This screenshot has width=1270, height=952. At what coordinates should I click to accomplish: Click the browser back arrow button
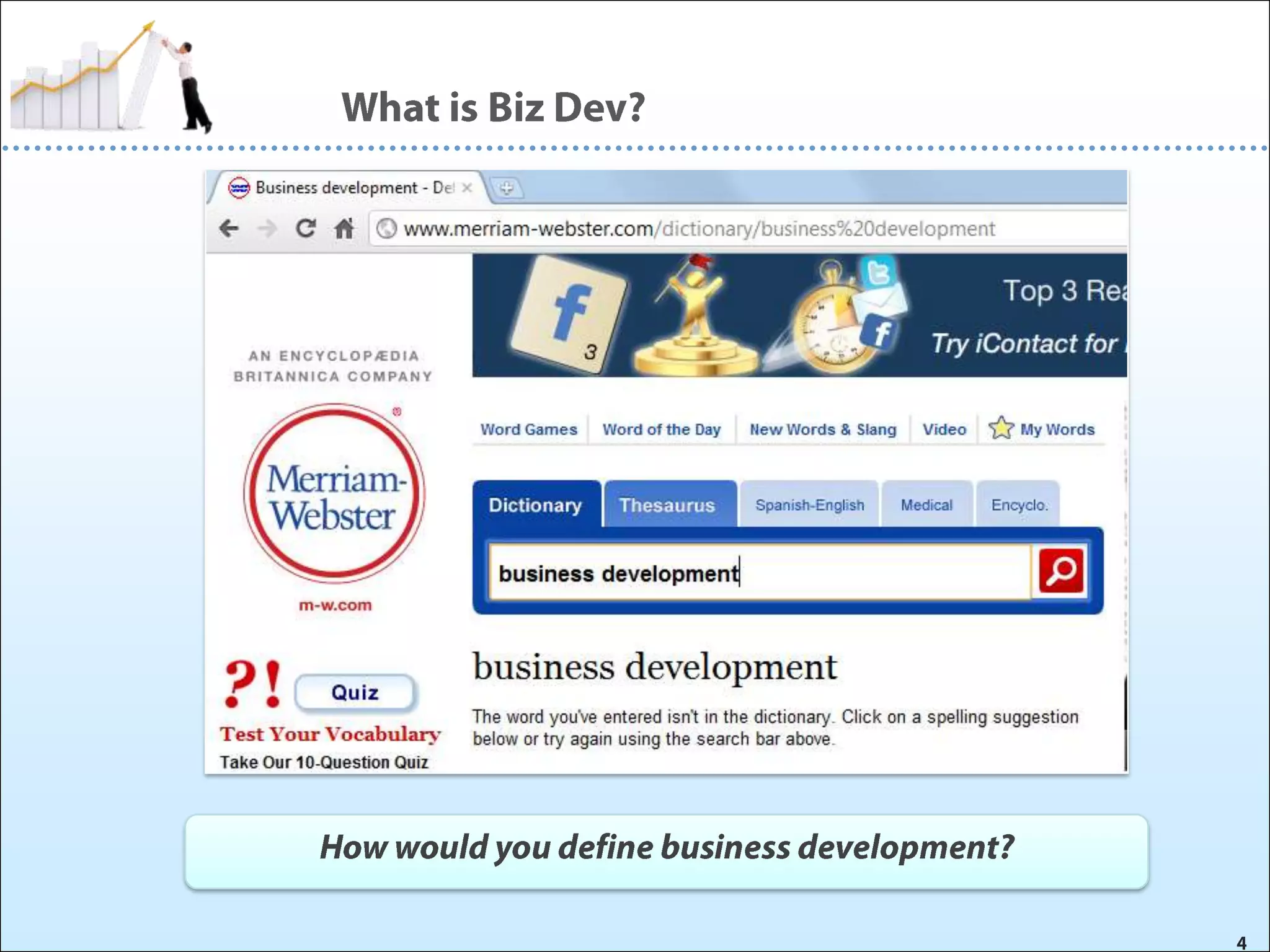click(229, 229)
